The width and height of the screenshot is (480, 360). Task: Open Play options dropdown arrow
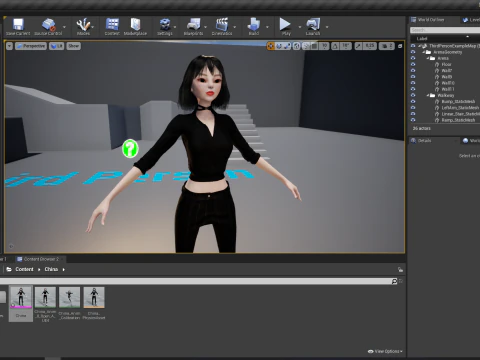pos(299,27)
